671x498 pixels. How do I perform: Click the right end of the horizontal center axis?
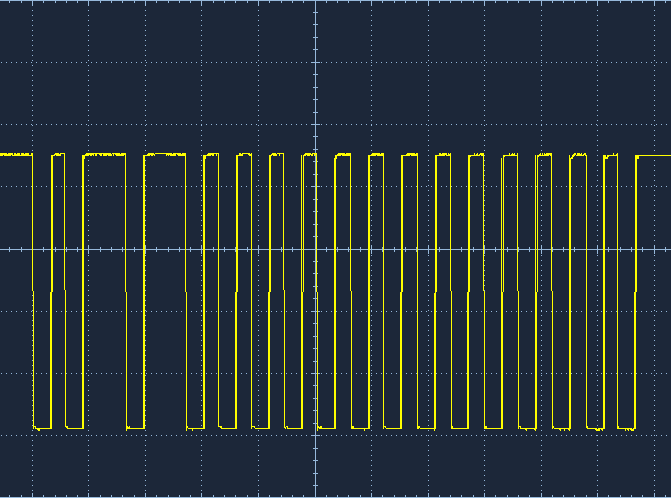click(x=668, y=249)
